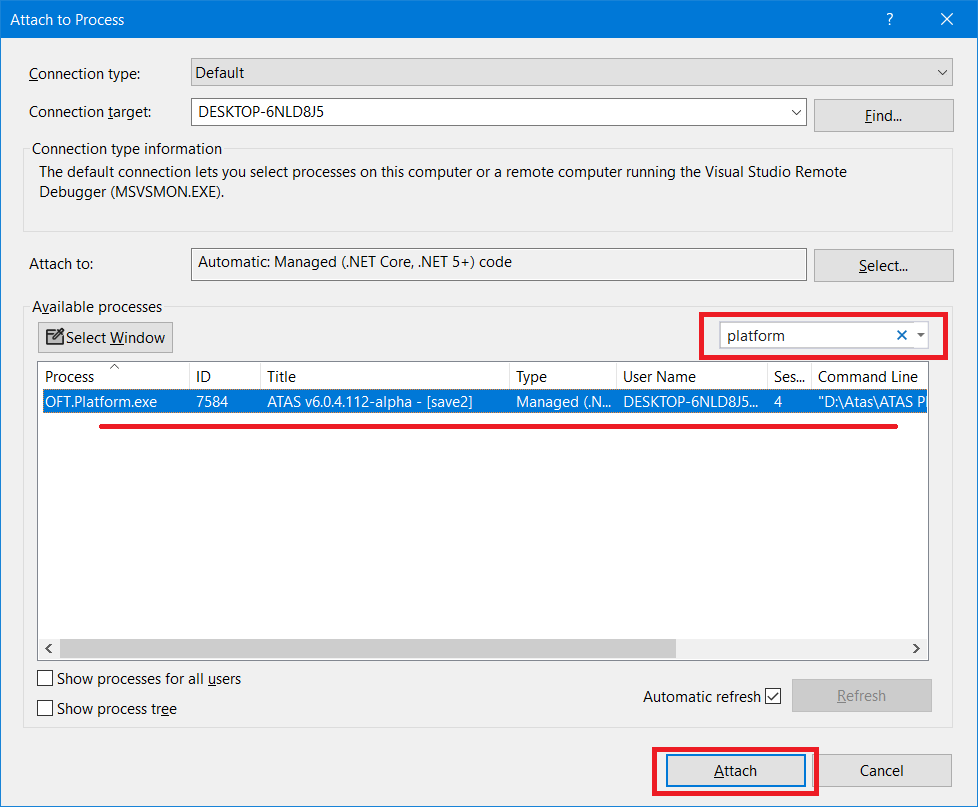
Task: Click the Attach button
Action: [735, 771]
